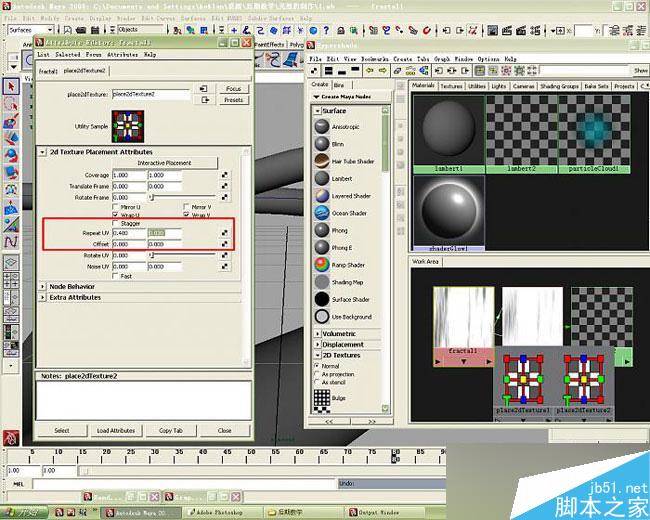Image resolution: width=650 pixels, height=520 pixels.
Task: Click Hypershade next graph arrow icon
Action: coord(382,70)
